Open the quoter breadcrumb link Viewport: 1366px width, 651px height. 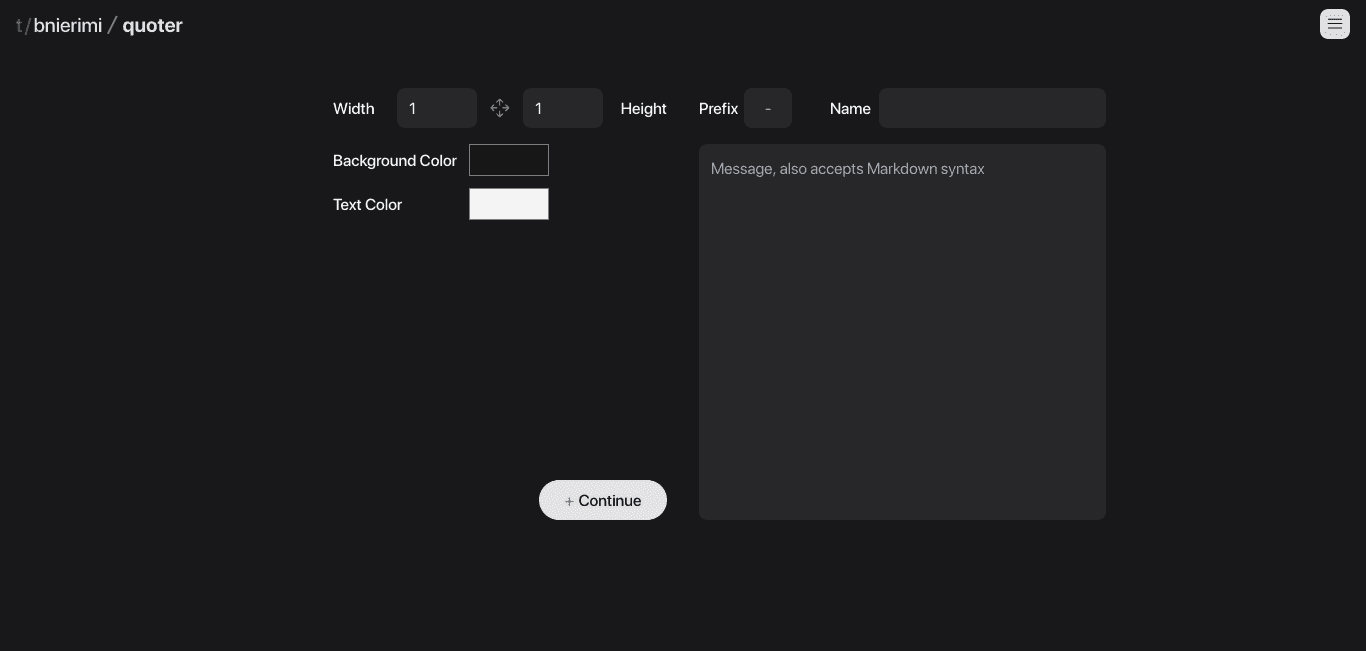click(152, 25)
